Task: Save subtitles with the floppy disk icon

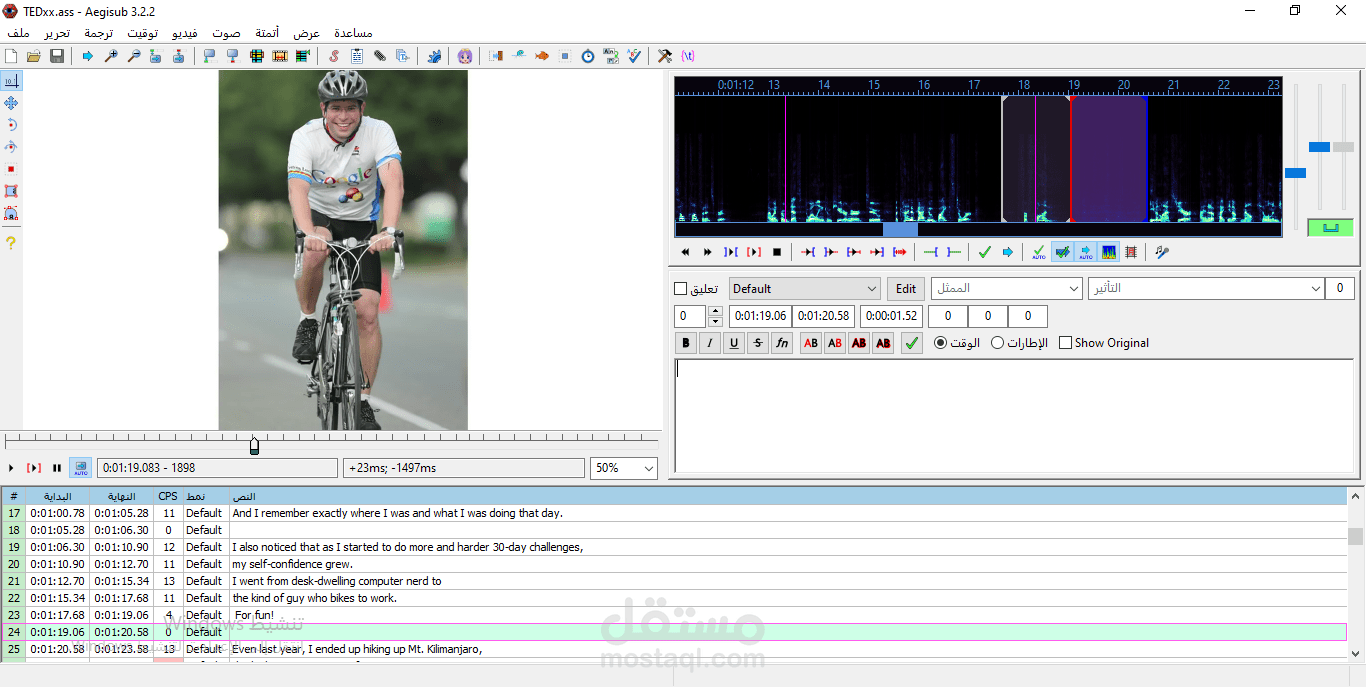Action: (x=56, y=56)
